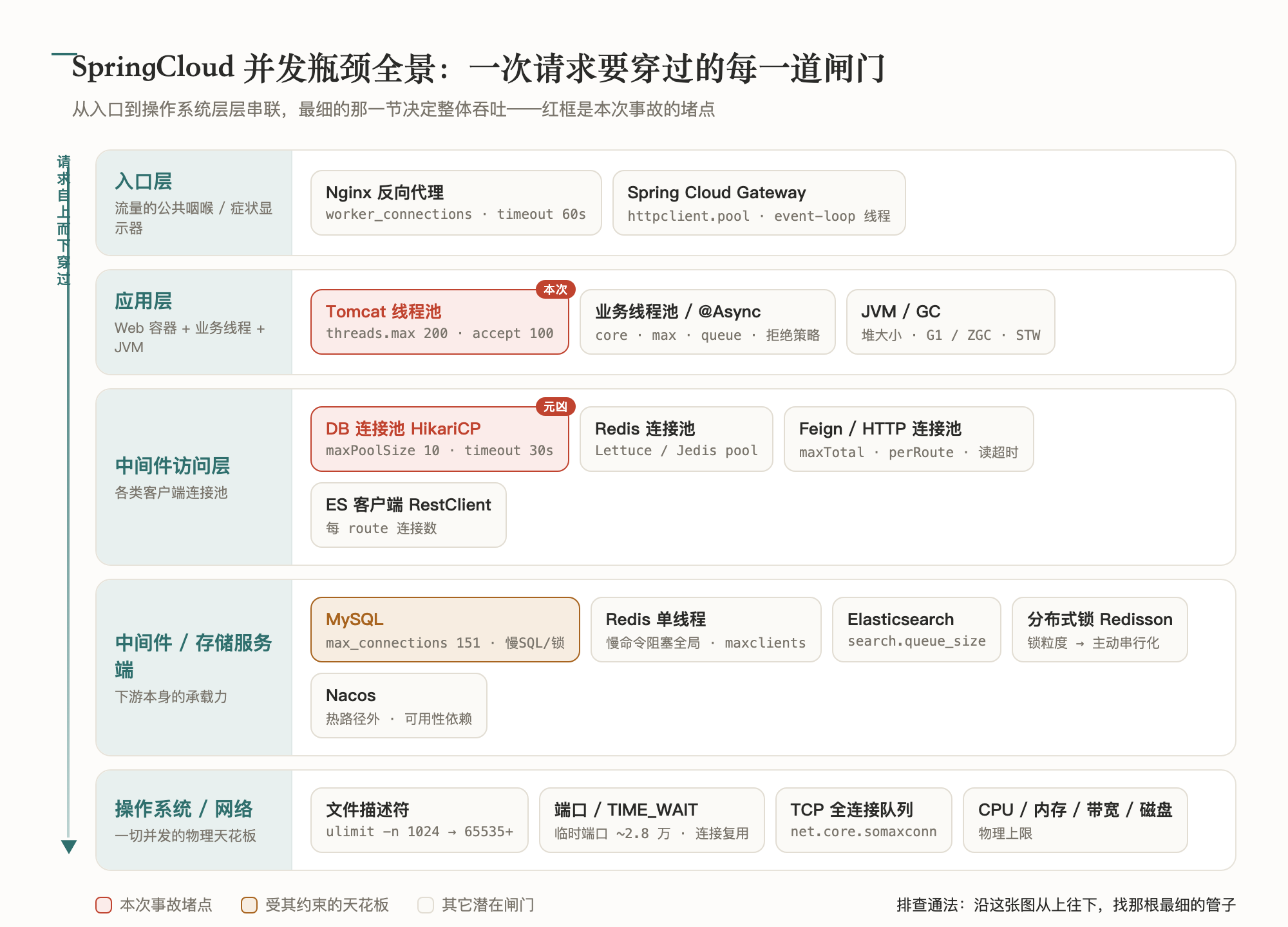Screen dimensions: 1288x927
Task: Select the 中间件访问层 layer heading
Action: [173, 465]
